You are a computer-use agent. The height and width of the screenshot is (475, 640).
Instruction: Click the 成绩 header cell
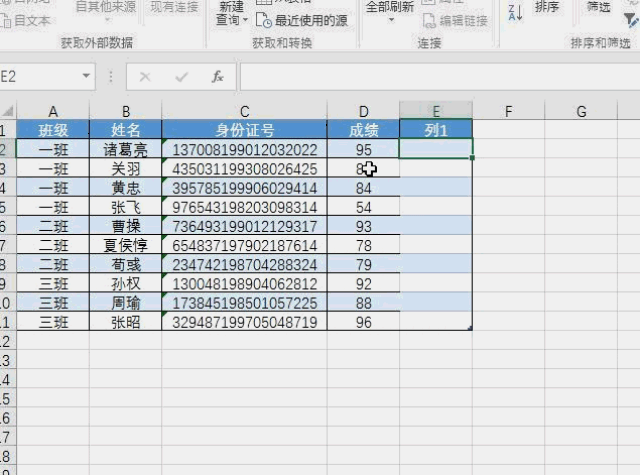[x=363, y=129]
